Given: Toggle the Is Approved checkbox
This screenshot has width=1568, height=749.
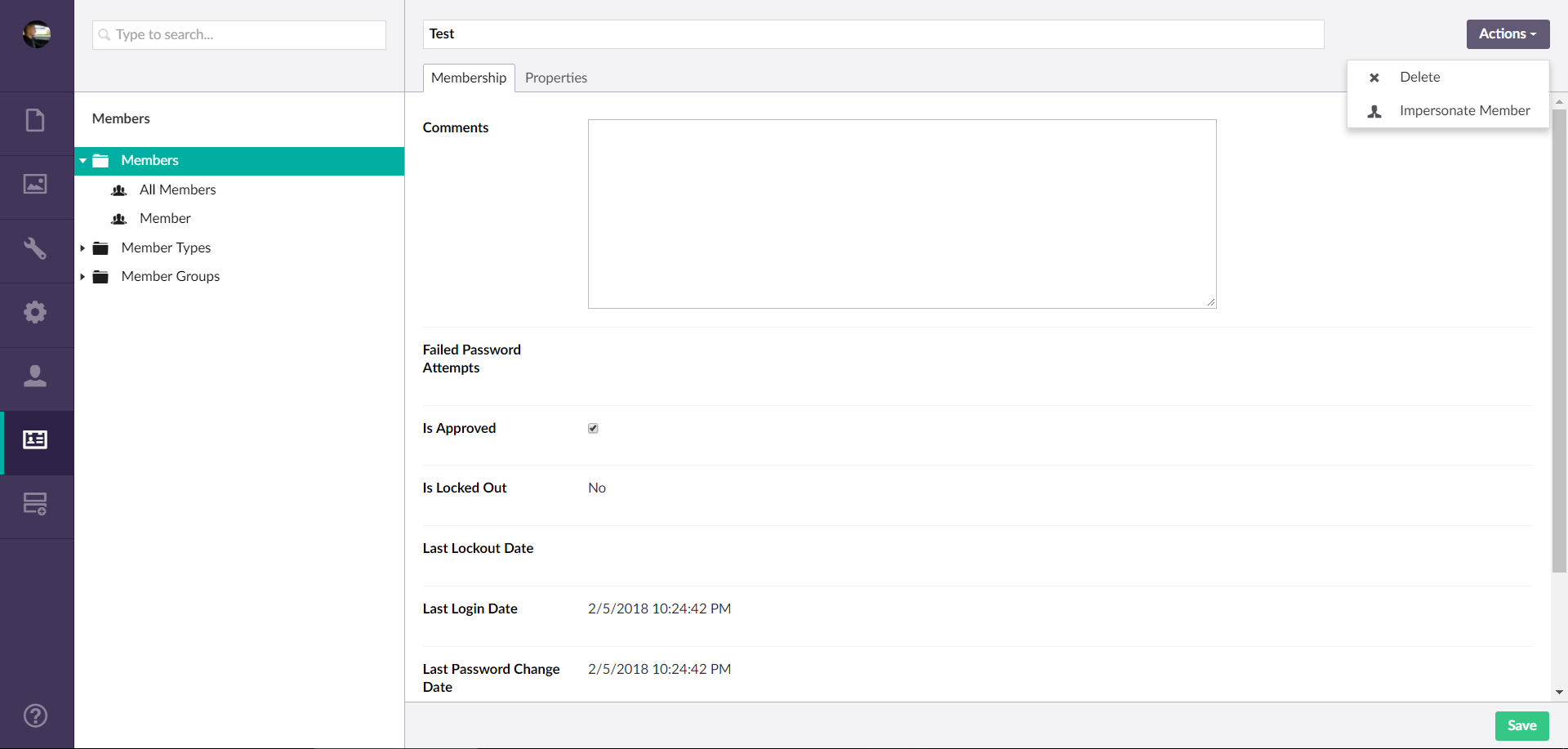Looking at the screenshot, I should (x=593, y=428).
